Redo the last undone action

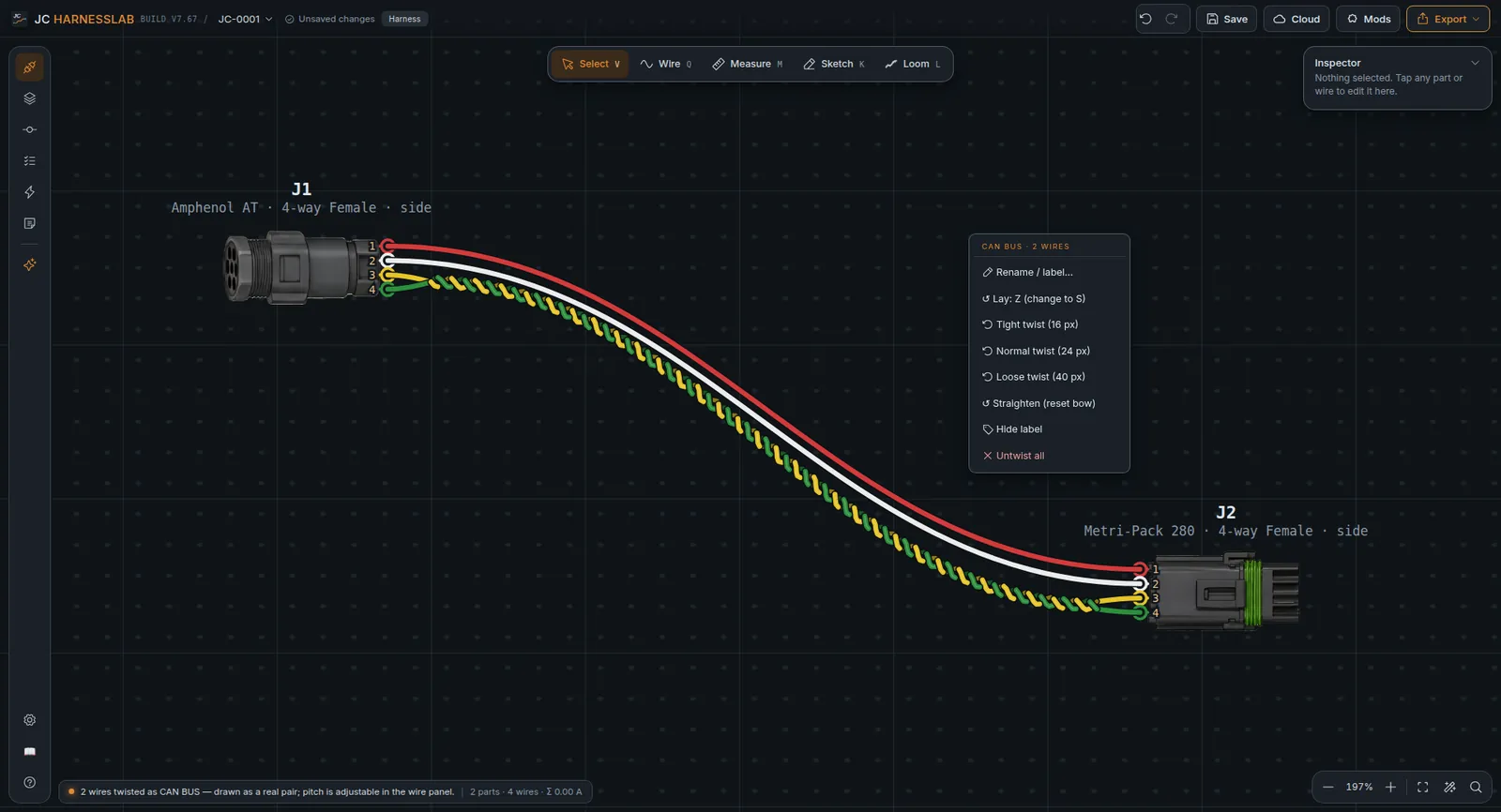[x=1172, y=19]
